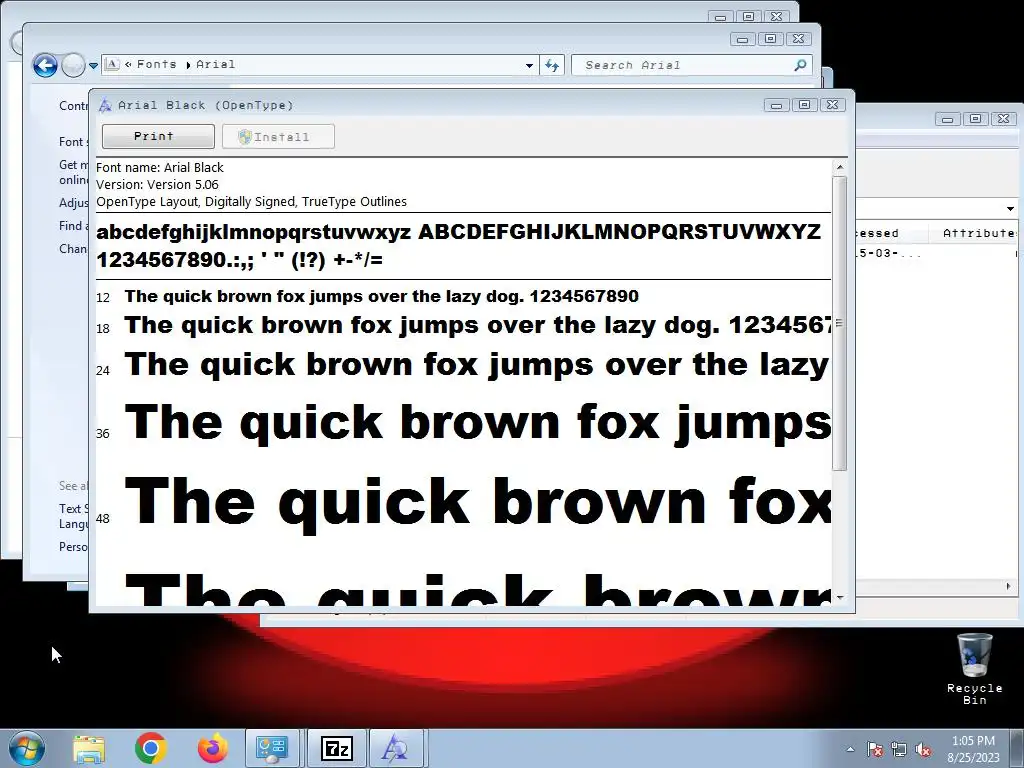The width and height of the screenshot is (1024, 768).
Task: Click the dropdown arrow in right background window
Action: tap(1010, 209)
